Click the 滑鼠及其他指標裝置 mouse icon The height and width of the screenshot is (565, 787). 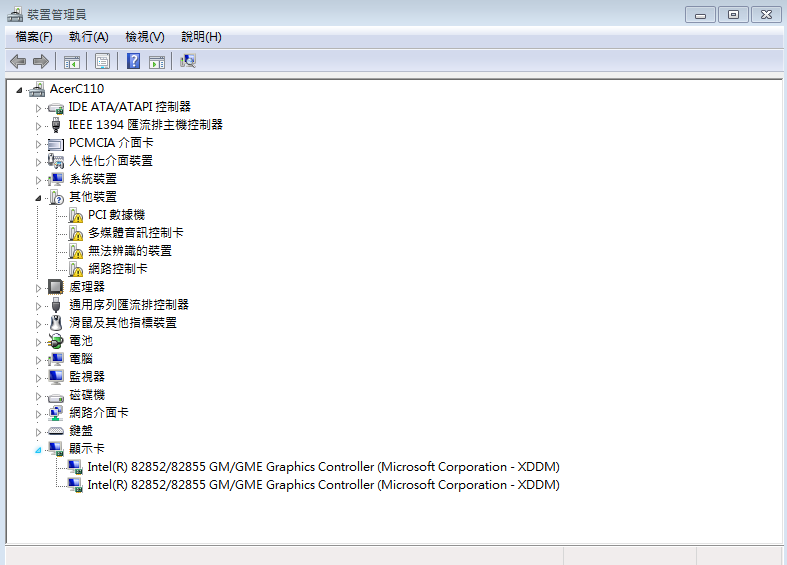coord(56,323)
